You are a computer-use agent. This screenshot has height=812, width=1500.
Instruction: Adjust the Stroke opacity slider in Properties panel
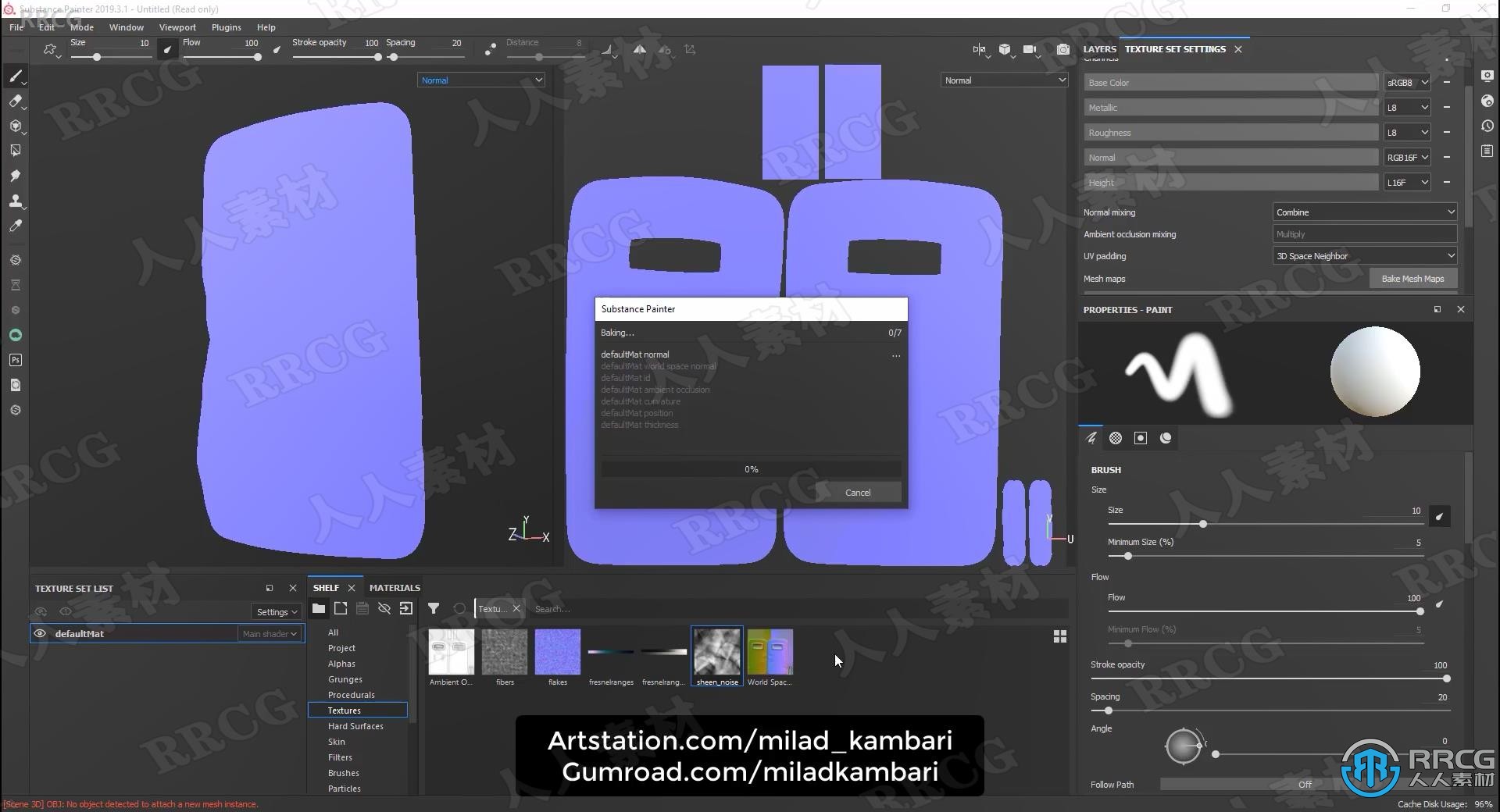click(x=1270, y=678)
